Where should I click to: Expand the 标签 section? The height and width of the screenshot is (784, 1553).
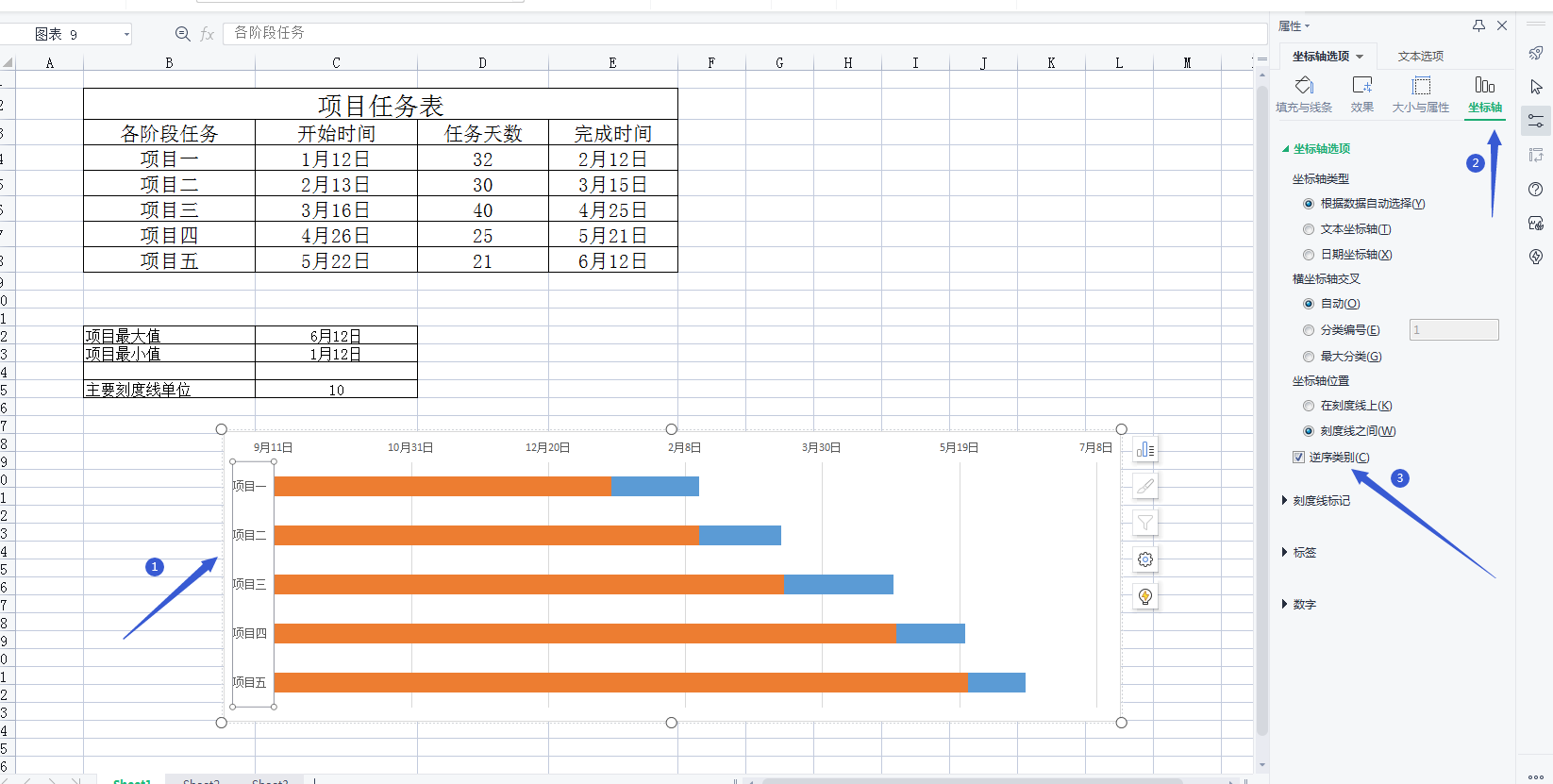click(1299, 553)
